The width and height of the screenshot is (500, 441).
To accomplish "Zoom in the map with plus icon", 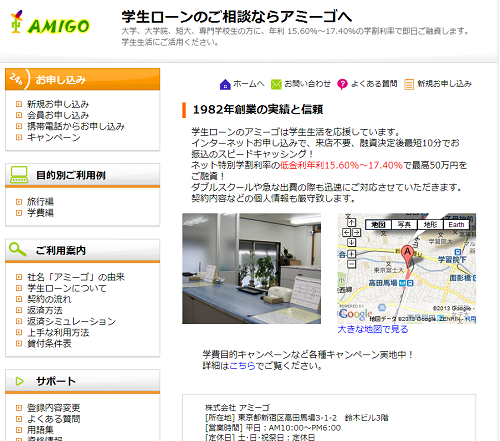I will point(351,254).
